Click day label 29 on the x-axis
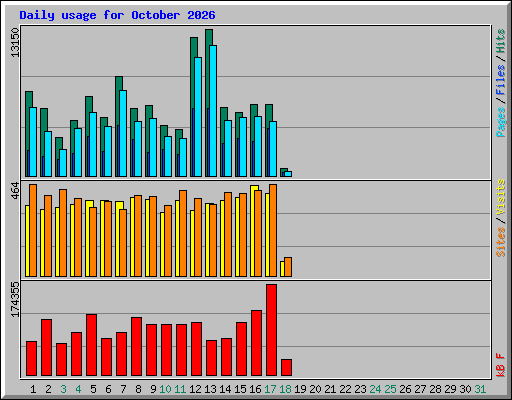This screenshot has width=512, height=400. click(450, 389)
